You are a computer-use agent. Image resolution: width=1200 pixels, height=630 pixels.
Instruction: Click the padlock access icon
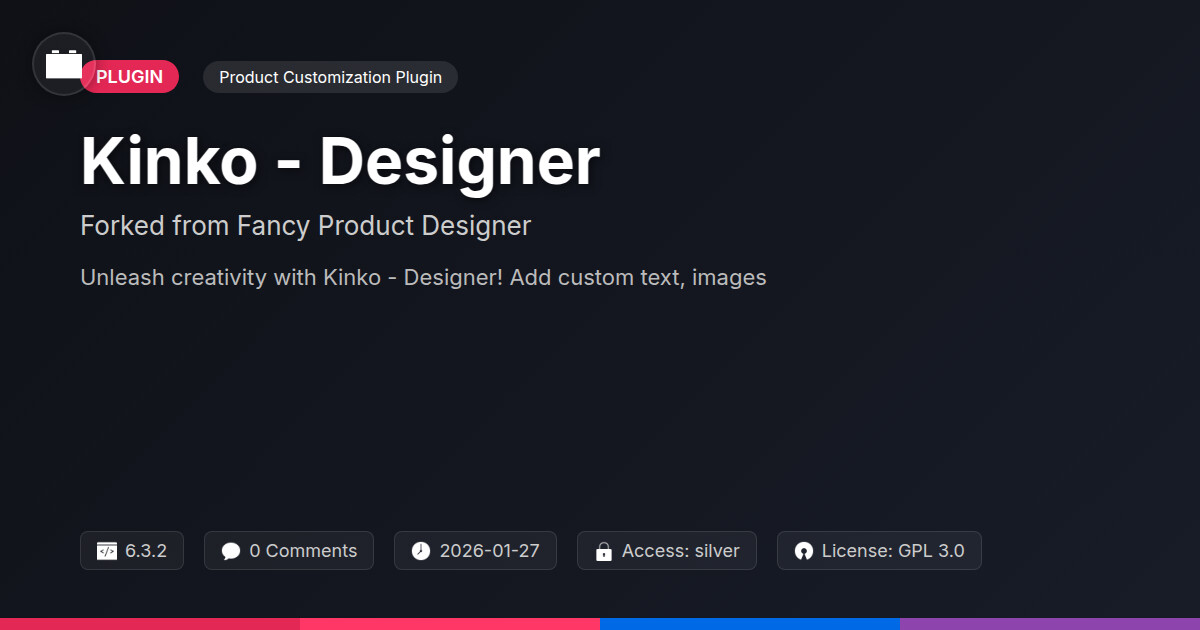tap(603, 551)
